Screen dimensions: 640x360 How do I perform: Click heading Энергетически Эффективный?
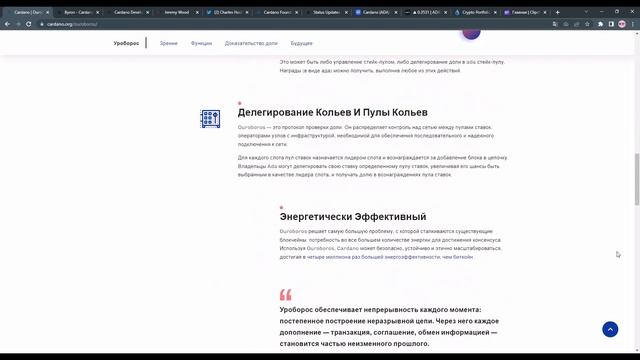click(x=353, y=217)
